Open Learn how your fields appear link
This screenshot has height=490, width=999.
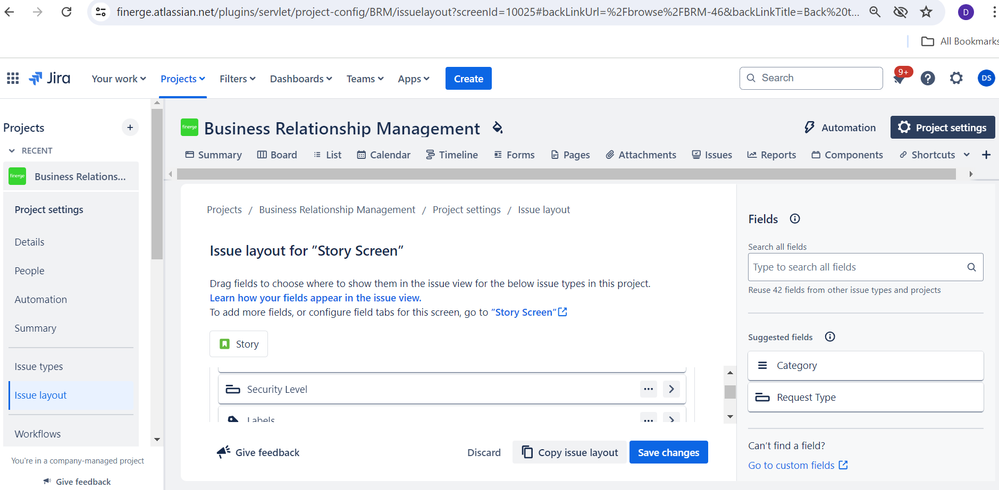coord(315,298)
